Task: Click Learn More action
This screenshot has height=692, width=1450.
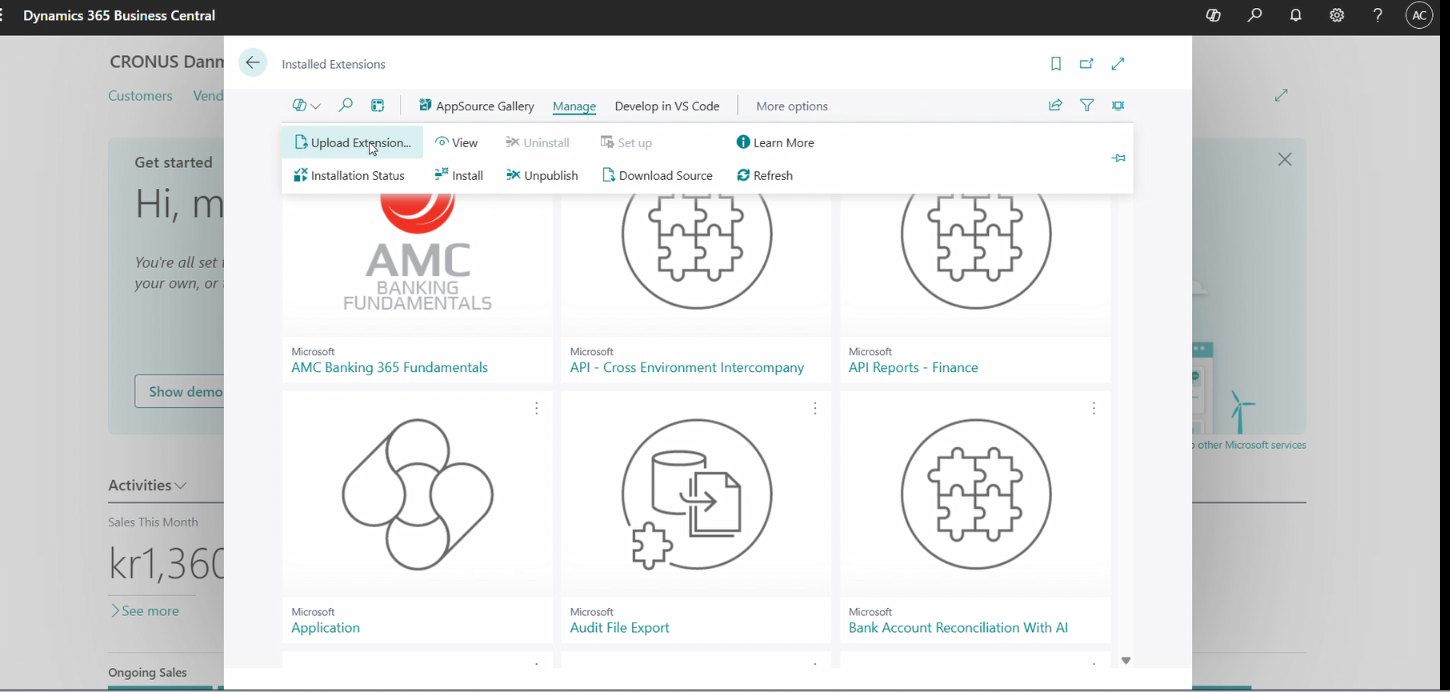Action: 775,143
